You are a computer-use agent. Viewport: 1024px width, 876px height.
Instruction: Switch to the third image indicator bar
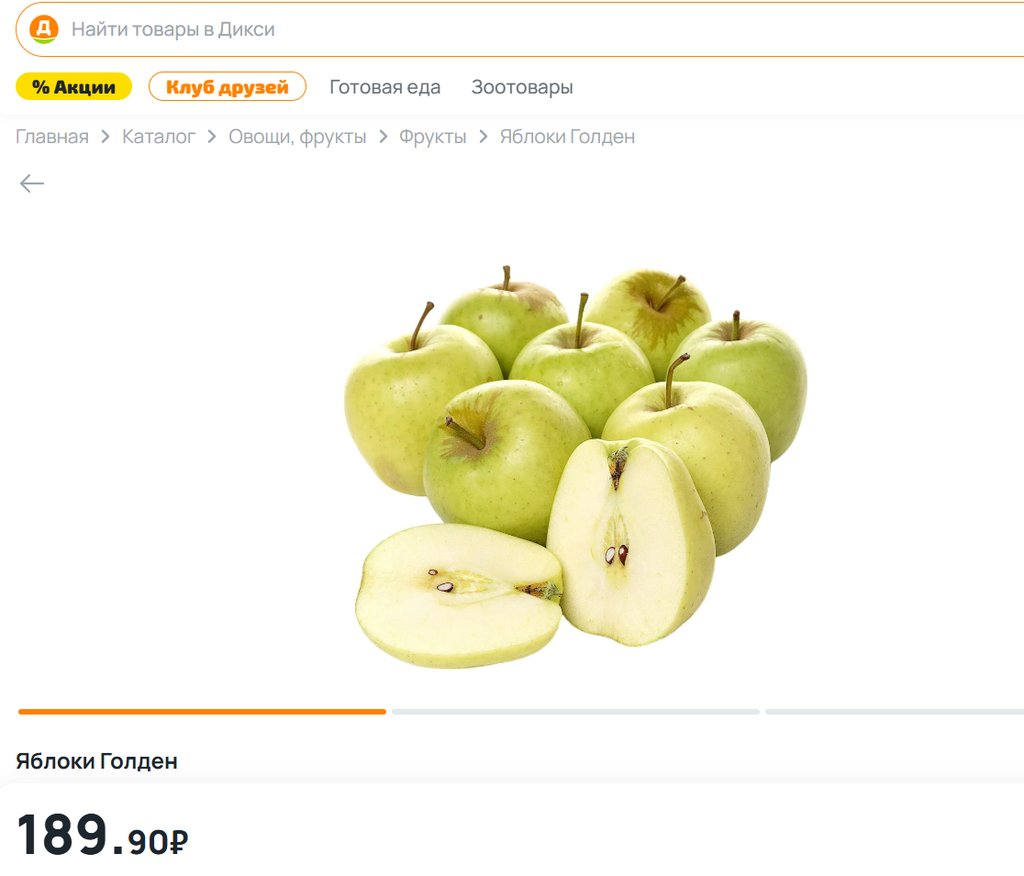(x=895, y=711)
